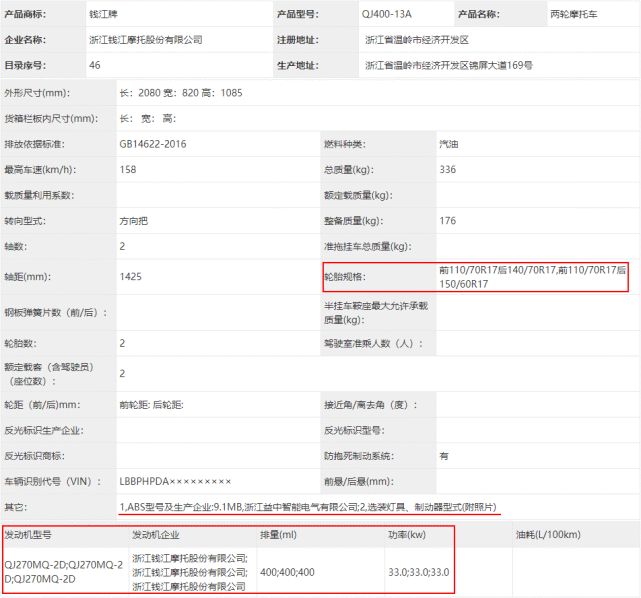Select the wheelbase value 1425
This screenshot has height=598, width=641.
pyautogui.click(x=130, y=277)
